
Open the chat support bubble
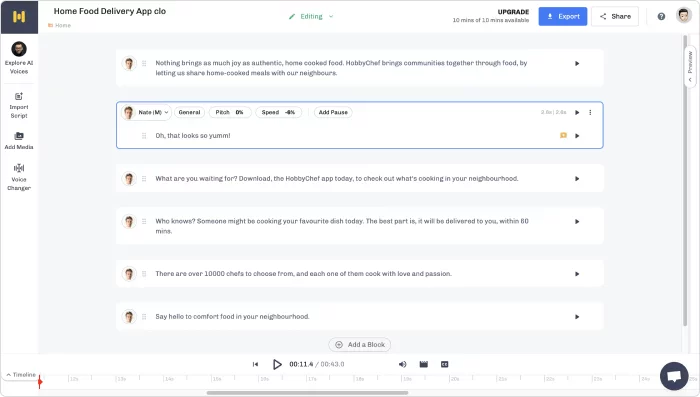[674, 376]
